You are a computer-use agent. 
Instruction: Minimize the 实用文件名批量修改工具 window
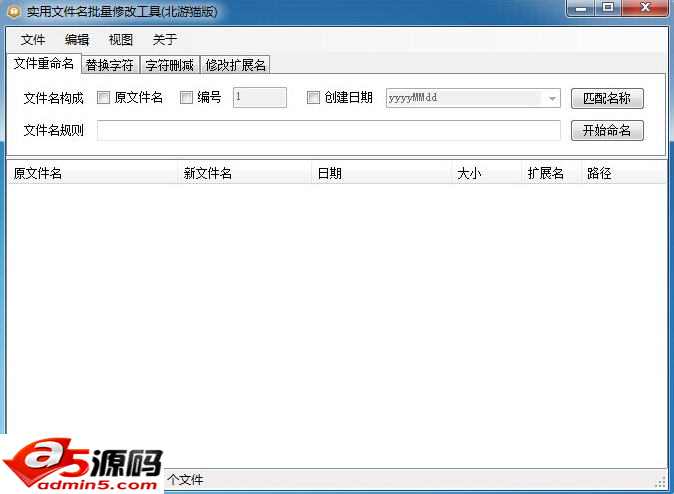tap(581, 8)
